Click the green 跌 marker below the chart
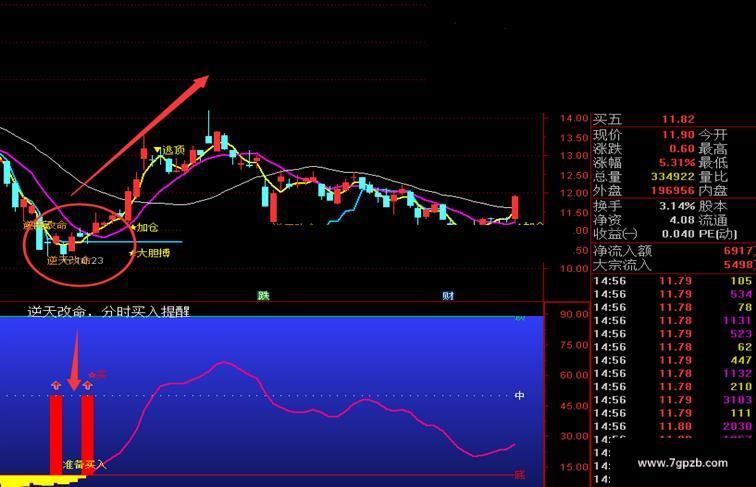This screenshot has height=487, width=756. [x=263, y=296]
